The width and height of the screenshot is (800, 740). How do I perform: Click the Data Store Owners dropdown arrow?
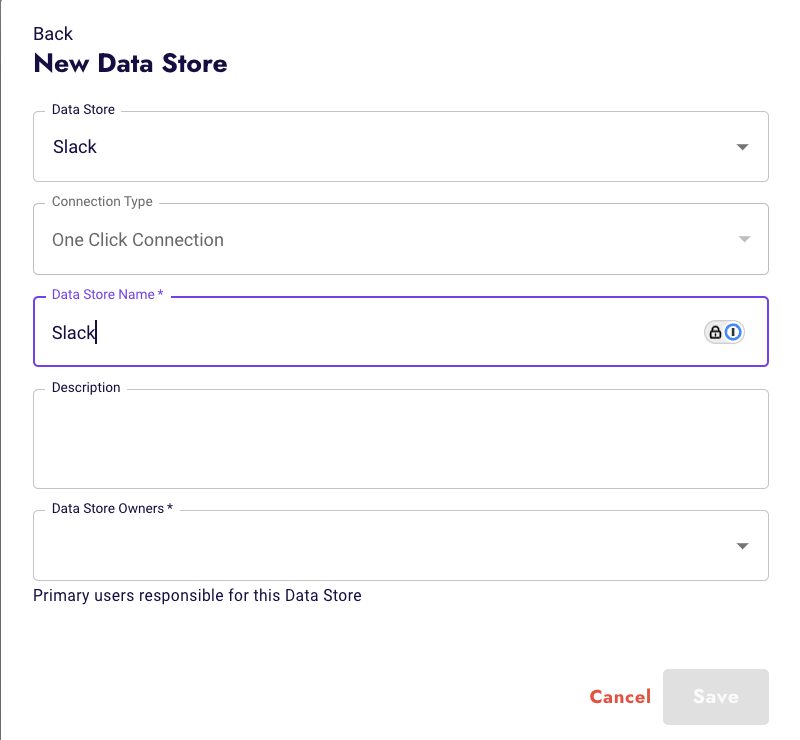742,545
